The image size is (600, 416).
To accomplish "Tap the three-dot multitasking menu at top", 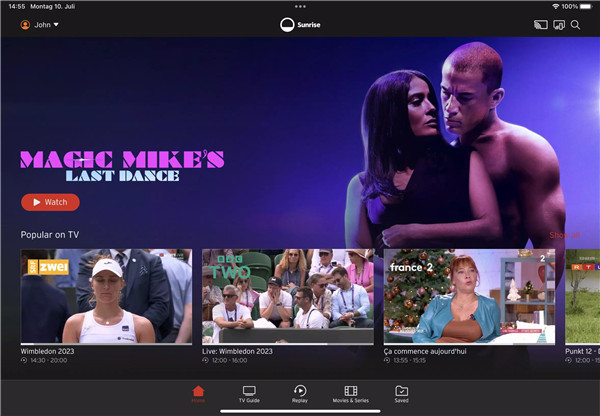I will coord(300,7).
